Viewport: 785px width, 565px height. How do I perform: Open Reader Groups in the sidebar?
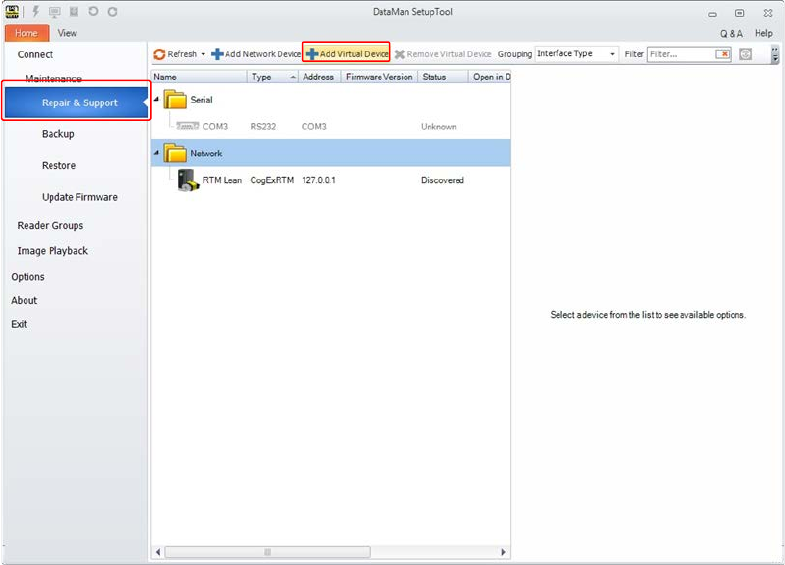pos(50,225)
